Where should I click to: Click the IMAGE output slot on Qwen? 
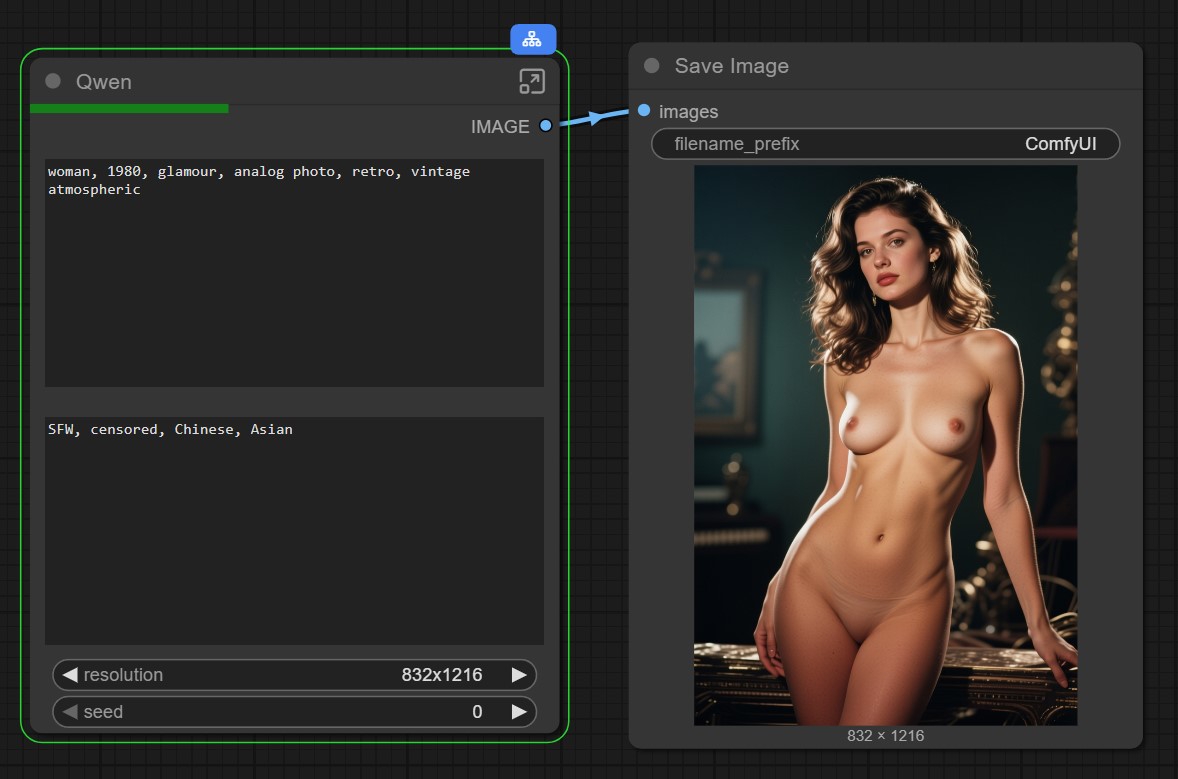click(545, 126)
